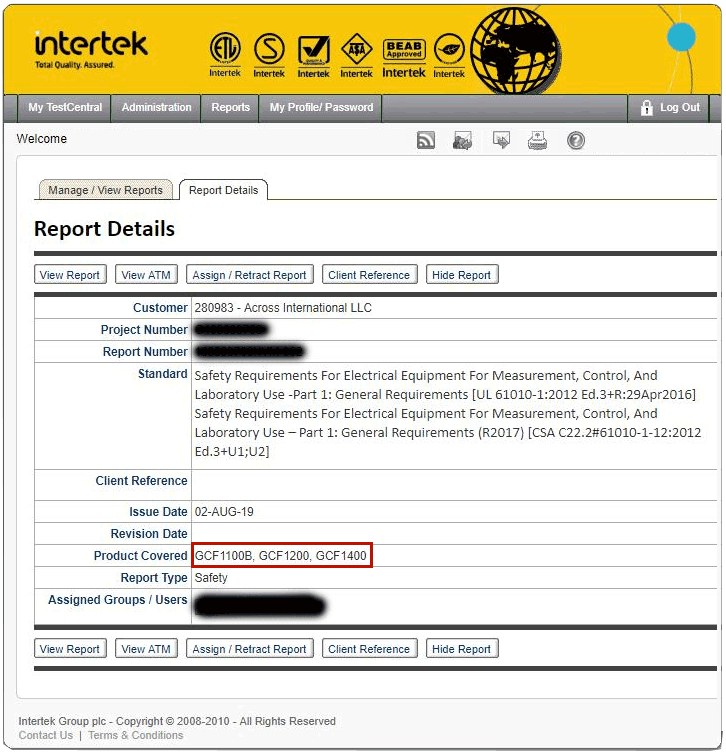The width and height of the screenshot is (726, 755).
Task: Click the RSS feed icon
Action: (426, 141)
